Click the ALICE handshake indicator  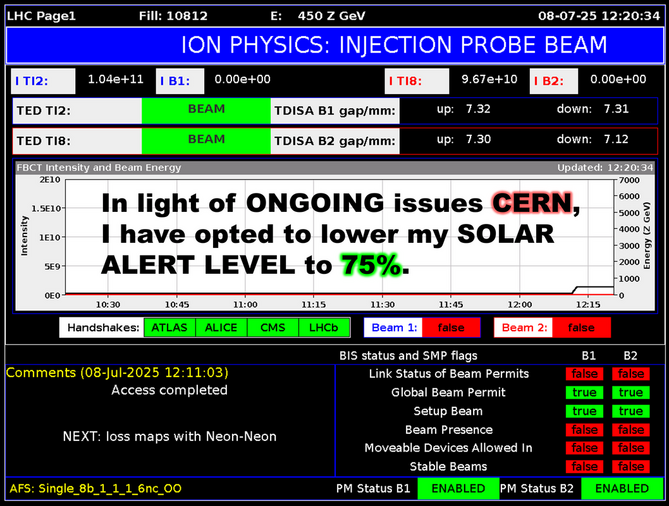(x=221, y=328)
